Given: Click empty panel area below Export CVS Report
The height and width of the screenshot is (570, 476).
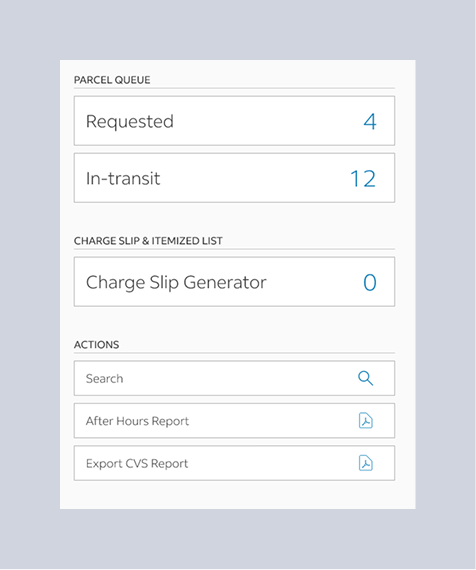Looking at the screenshot, I should (238, 495).
